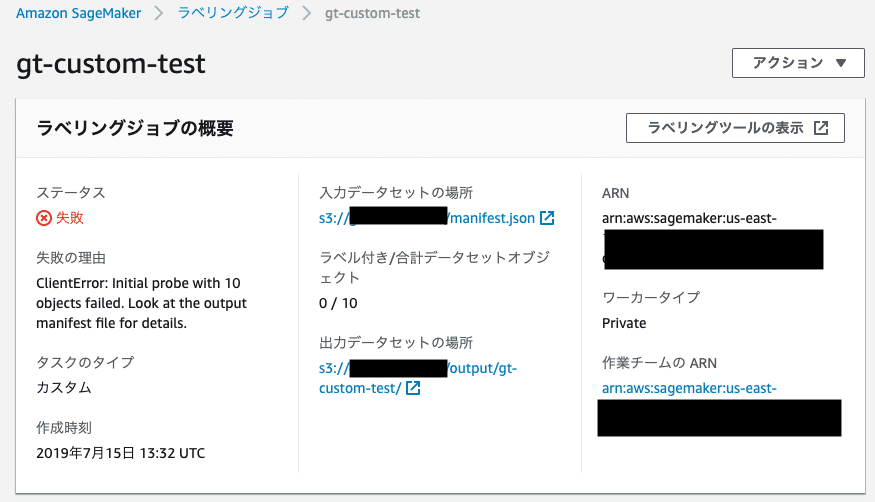Viewport: 875px width, 502px height.
Task: Select the 2019年7月15日 13:32 UTC timestamp
Action: point(121,453)
